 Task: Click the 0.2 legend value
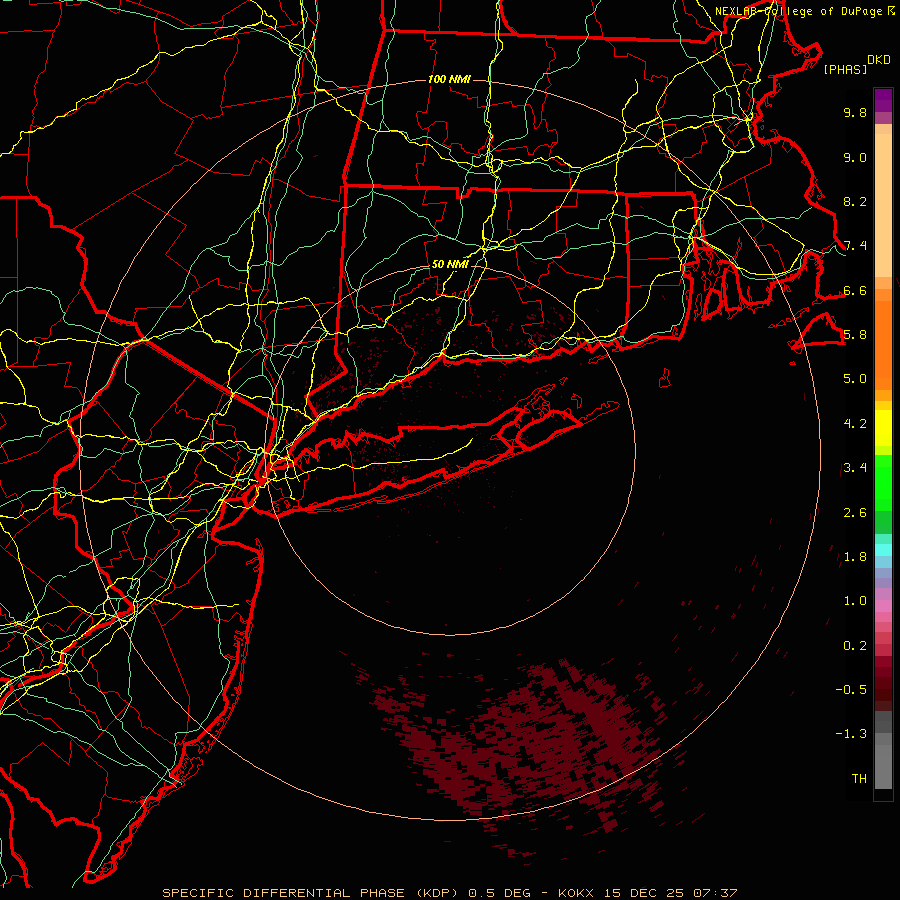point(855,646)
